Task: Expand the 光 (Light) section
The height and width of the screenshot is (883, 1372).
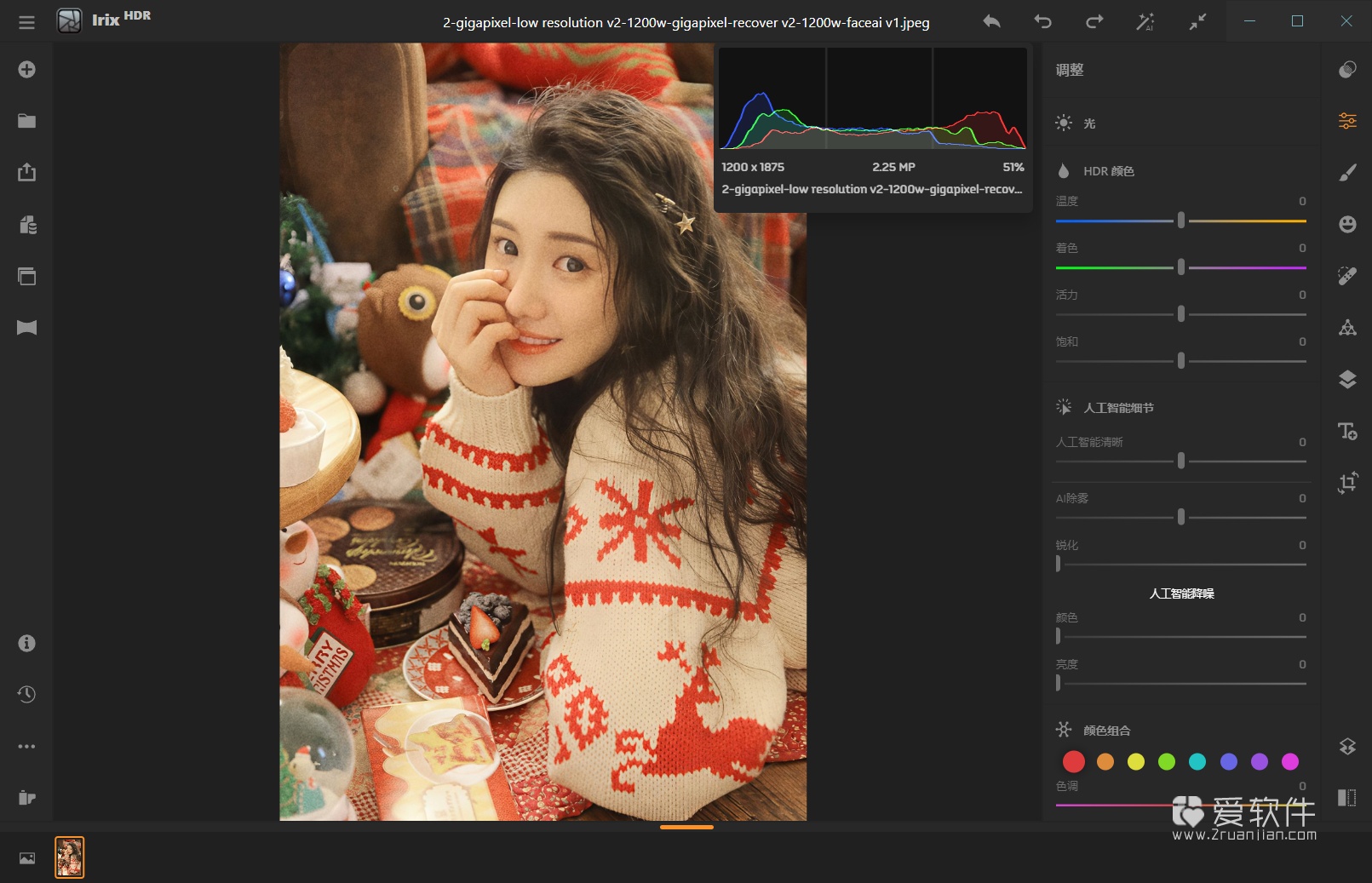Action: click(x=1090, y=123)
